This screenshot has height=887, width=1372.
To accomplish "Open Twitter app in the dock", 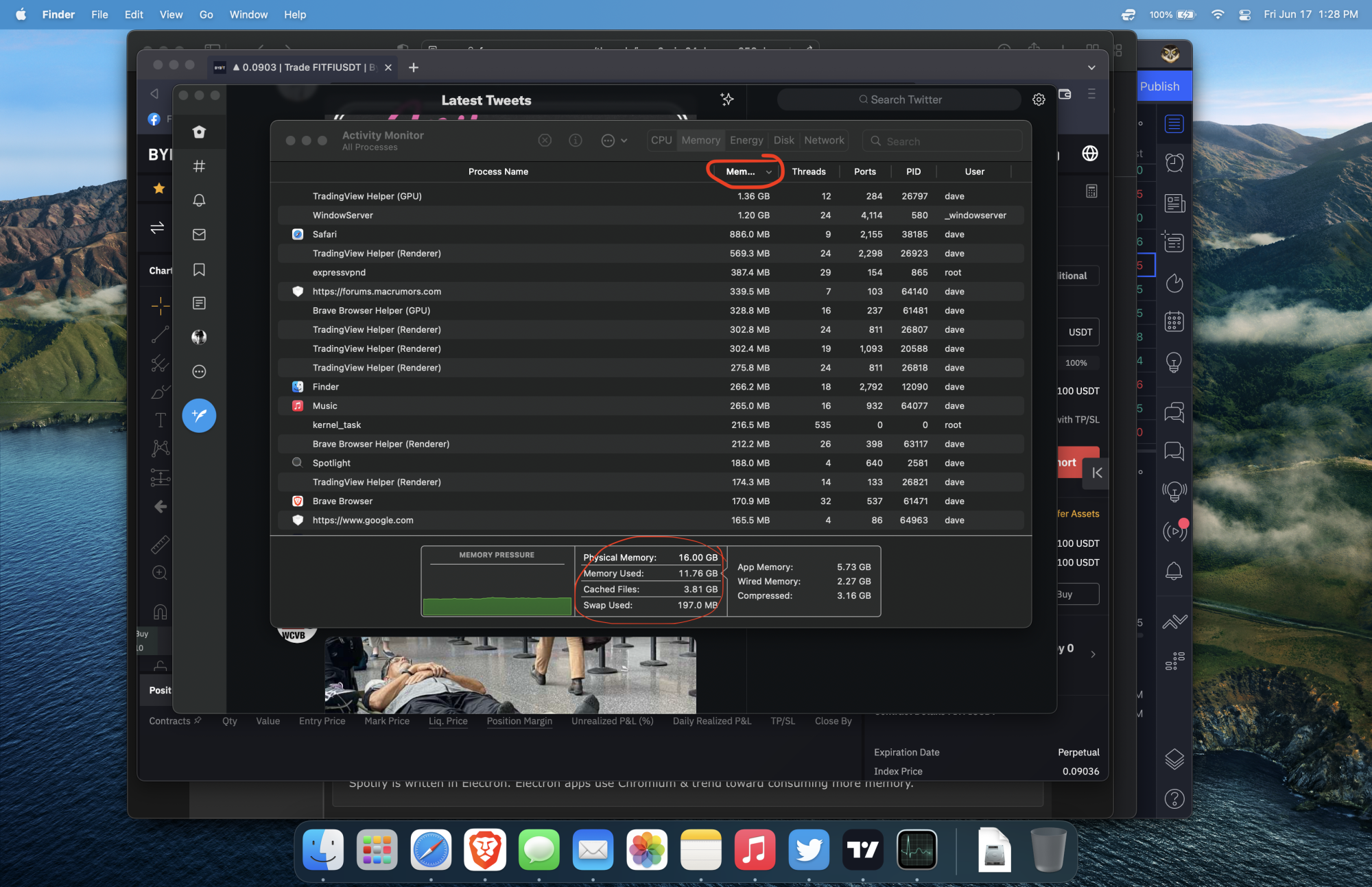I will 809,850.
